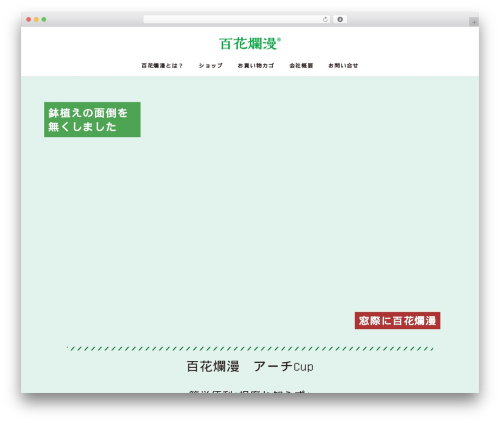
Task: Click the red 窓際に百花爛漫 label
Action: click(397, 321)
